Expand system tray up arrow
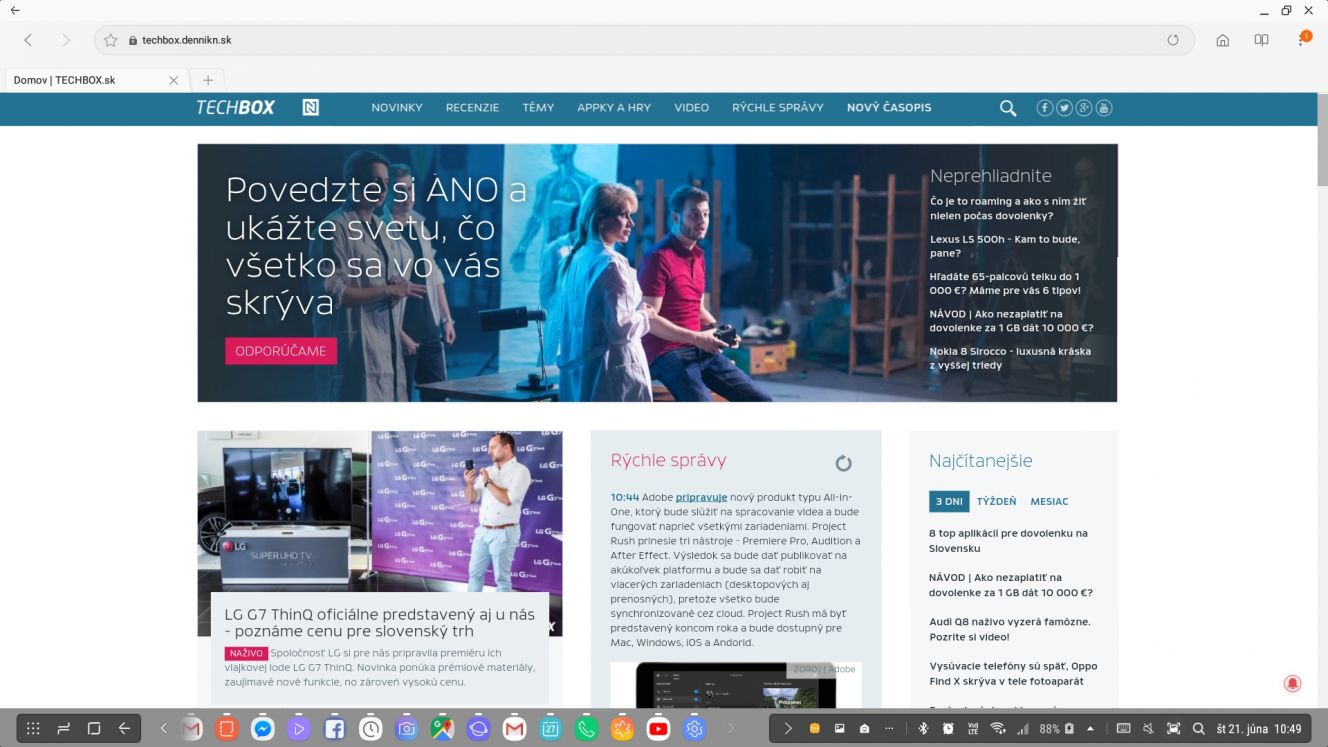 (1090, 729)
